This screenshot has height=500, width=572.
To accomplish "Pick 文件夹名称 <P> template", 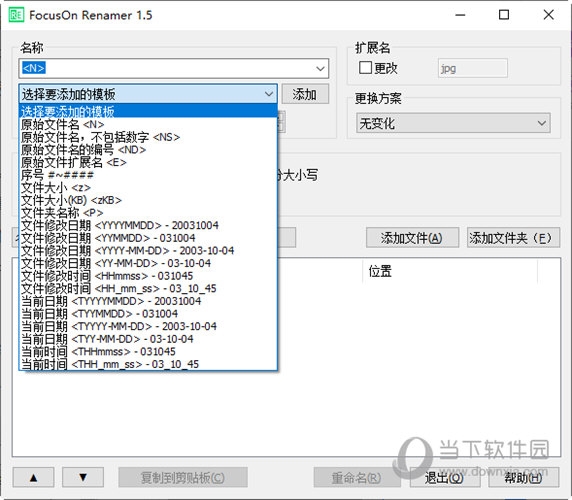I will click(x=148, y=213).
